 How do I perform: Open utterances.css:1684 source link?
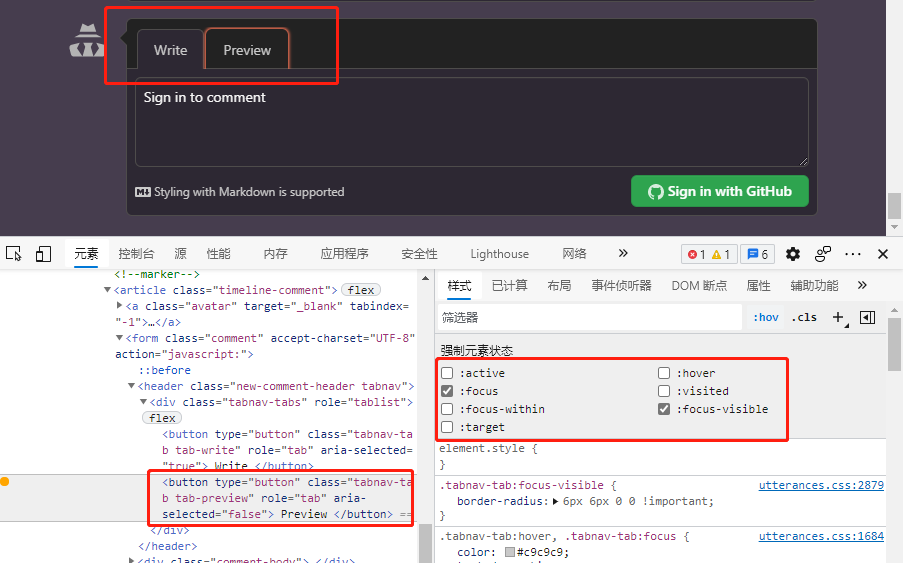tap(821, 536)
